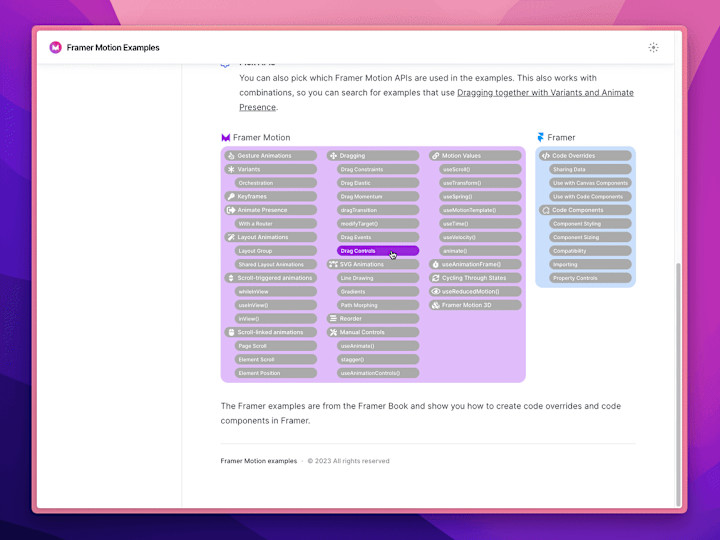
Task: Click the asterisk icon on Variants
Action: (231, 169)
